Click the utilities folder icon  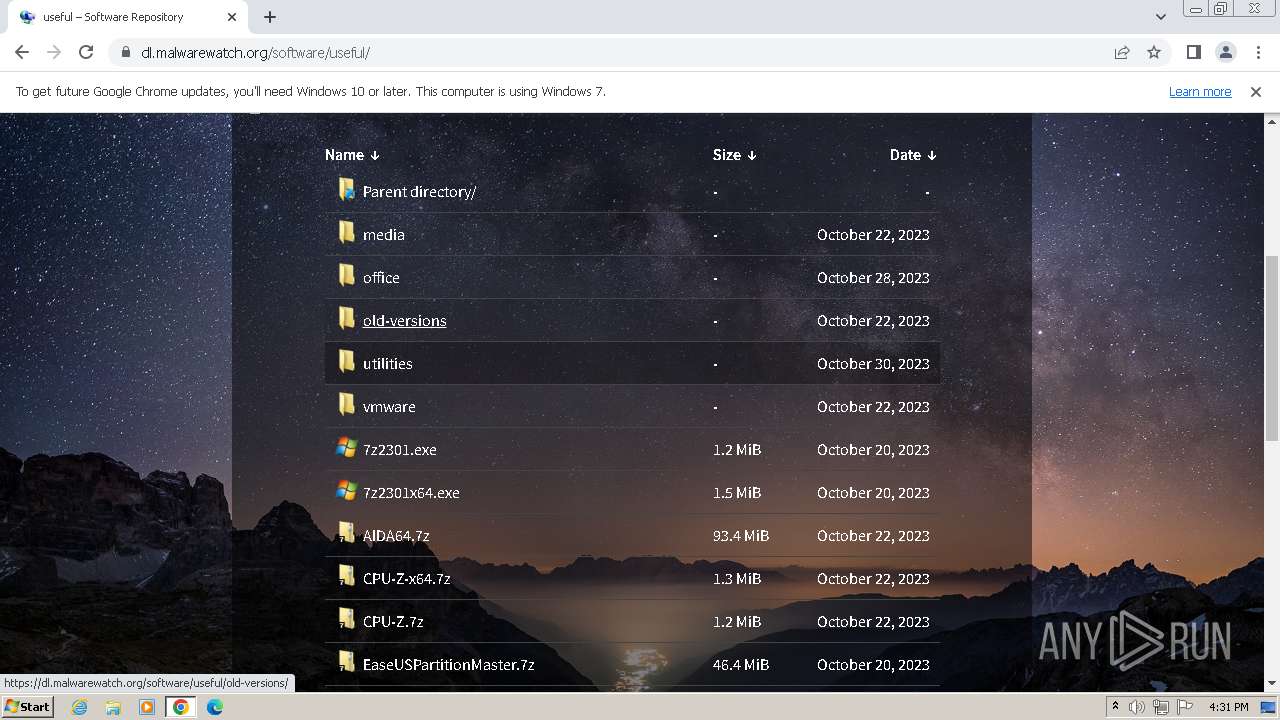(x=346, y=362)
